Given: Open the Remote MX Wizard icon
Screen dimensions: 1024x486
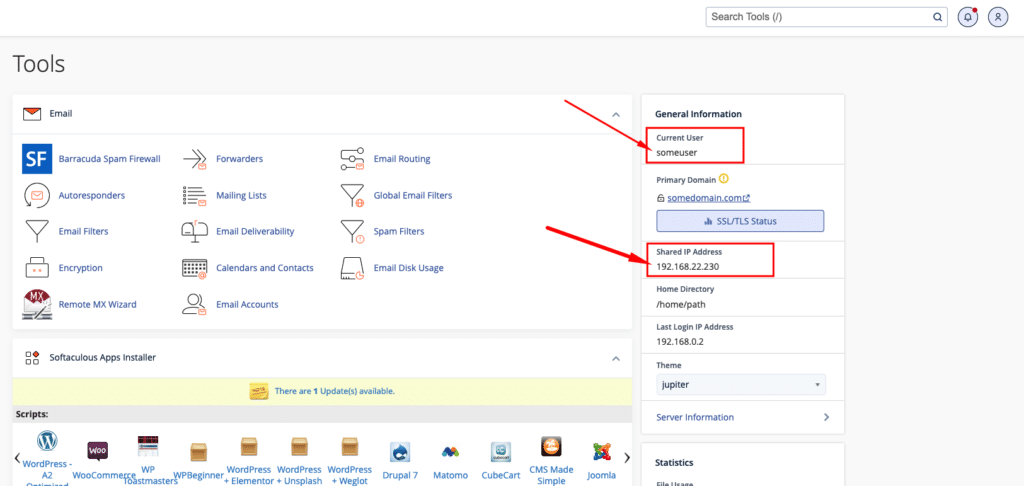Looking at the screenshot, I should (37, 304).
